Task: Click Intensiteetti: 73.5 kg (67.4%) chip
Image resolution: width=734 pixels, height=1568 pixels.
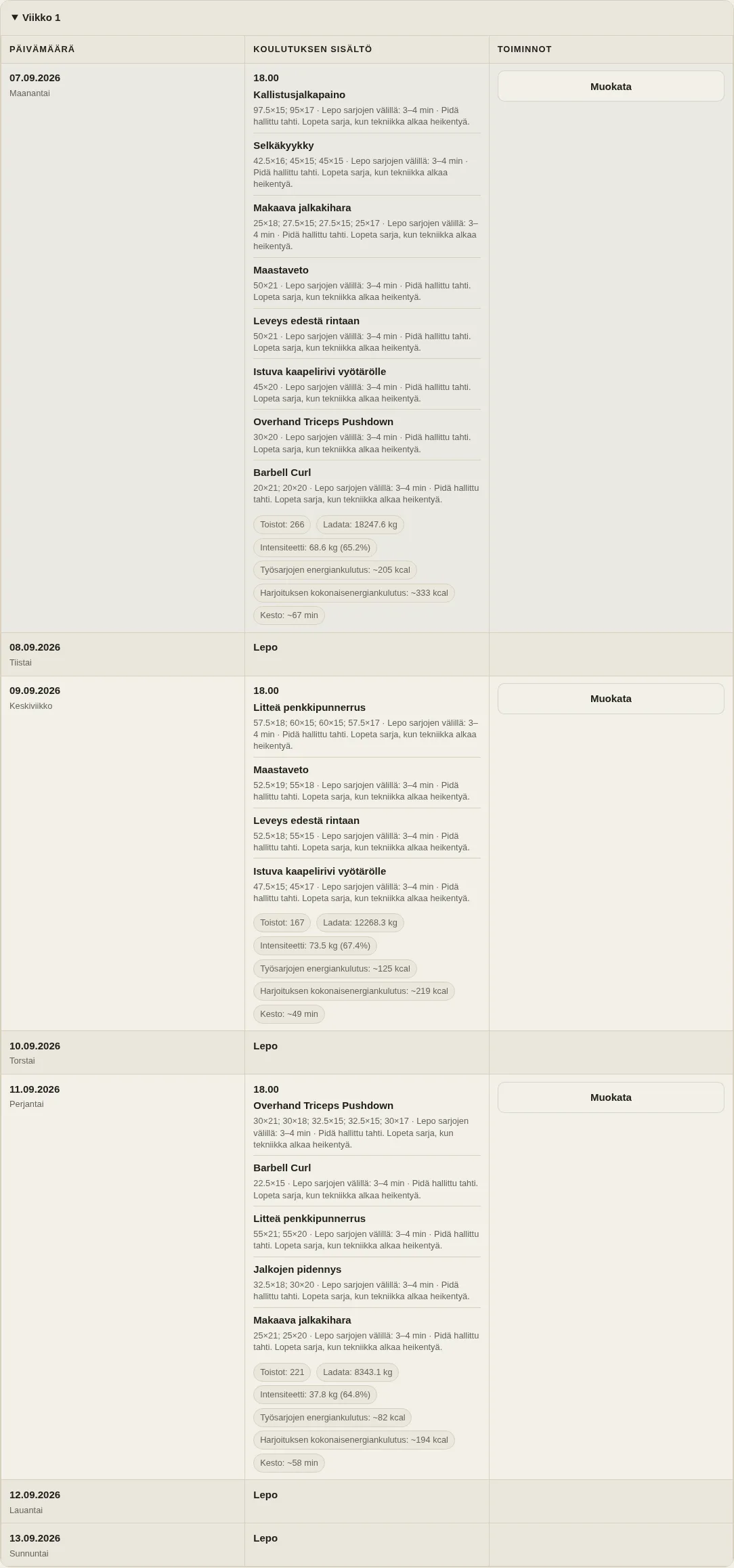Action: [315, 946]
